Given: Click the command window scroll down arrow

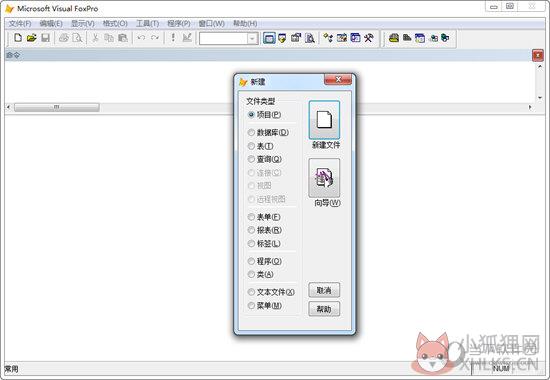Looking at the screenshot, I should pyautogui.click(x=540, y=98).
